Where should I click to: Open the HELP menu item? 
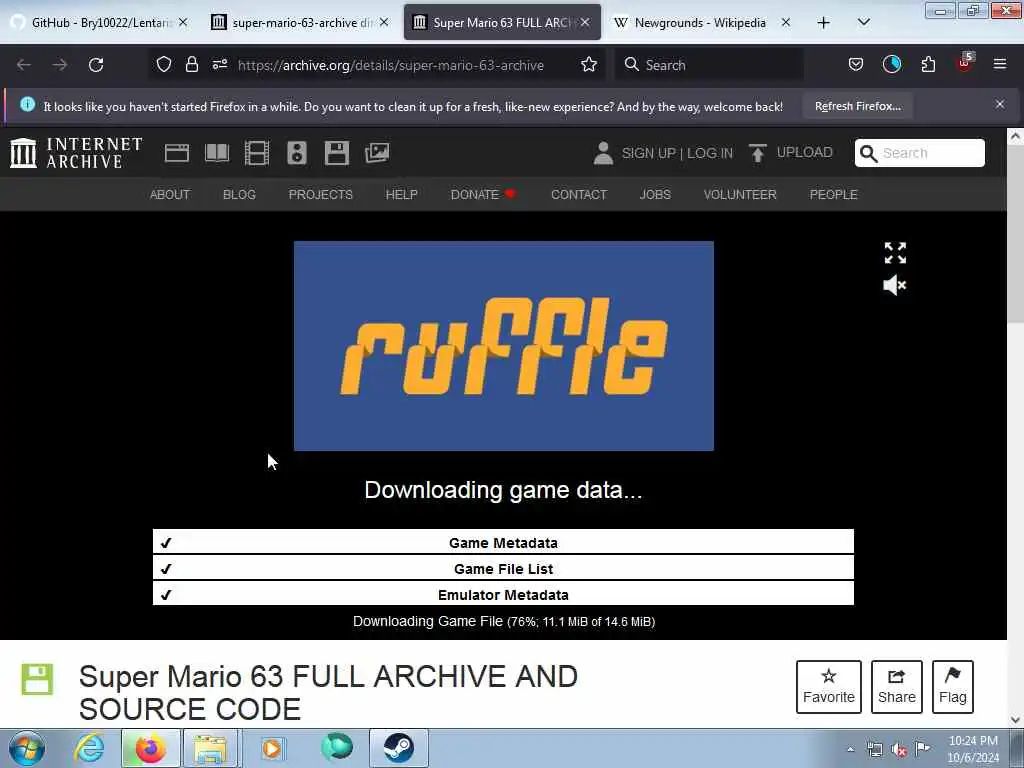pos(402,195)
